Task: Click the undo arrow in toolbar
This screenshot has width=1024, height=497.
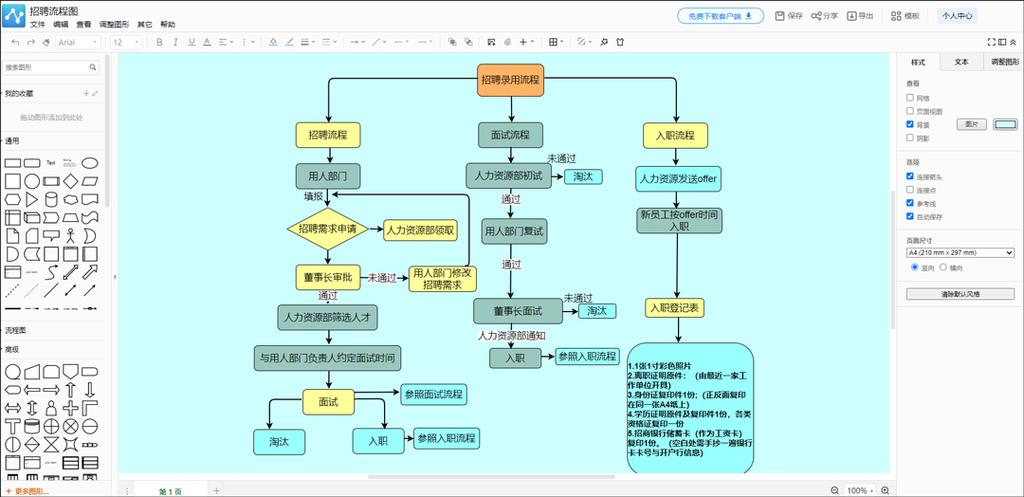Action: 16,42
